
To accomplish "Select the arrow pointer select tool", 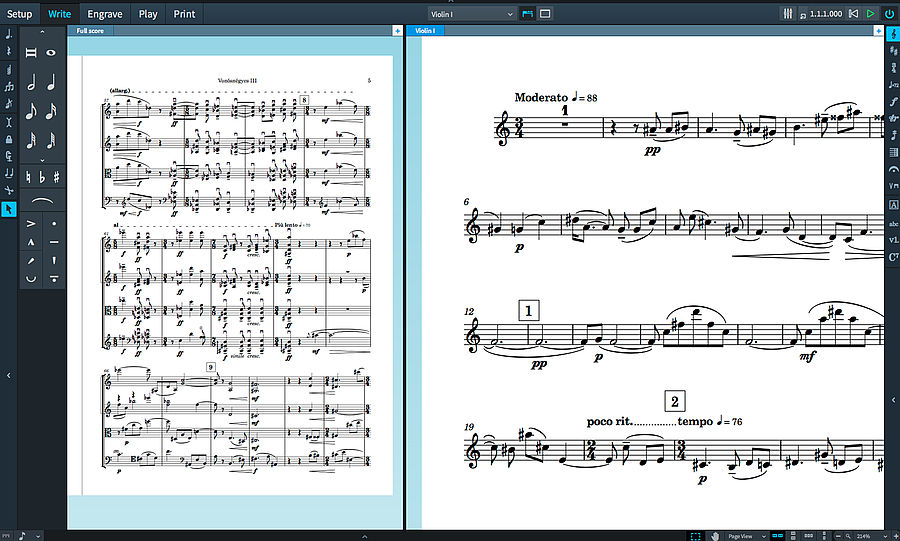I will click(x=9, y=209).
